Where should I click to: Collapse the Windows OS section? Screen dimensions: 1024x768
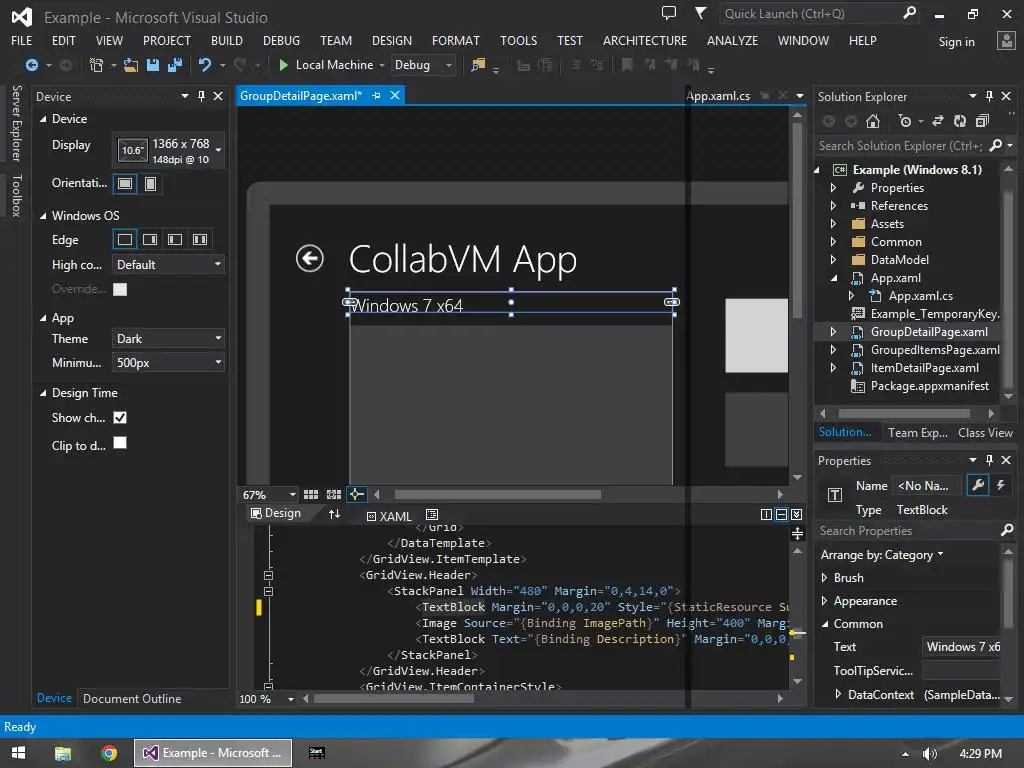click(x=43, y=216)
